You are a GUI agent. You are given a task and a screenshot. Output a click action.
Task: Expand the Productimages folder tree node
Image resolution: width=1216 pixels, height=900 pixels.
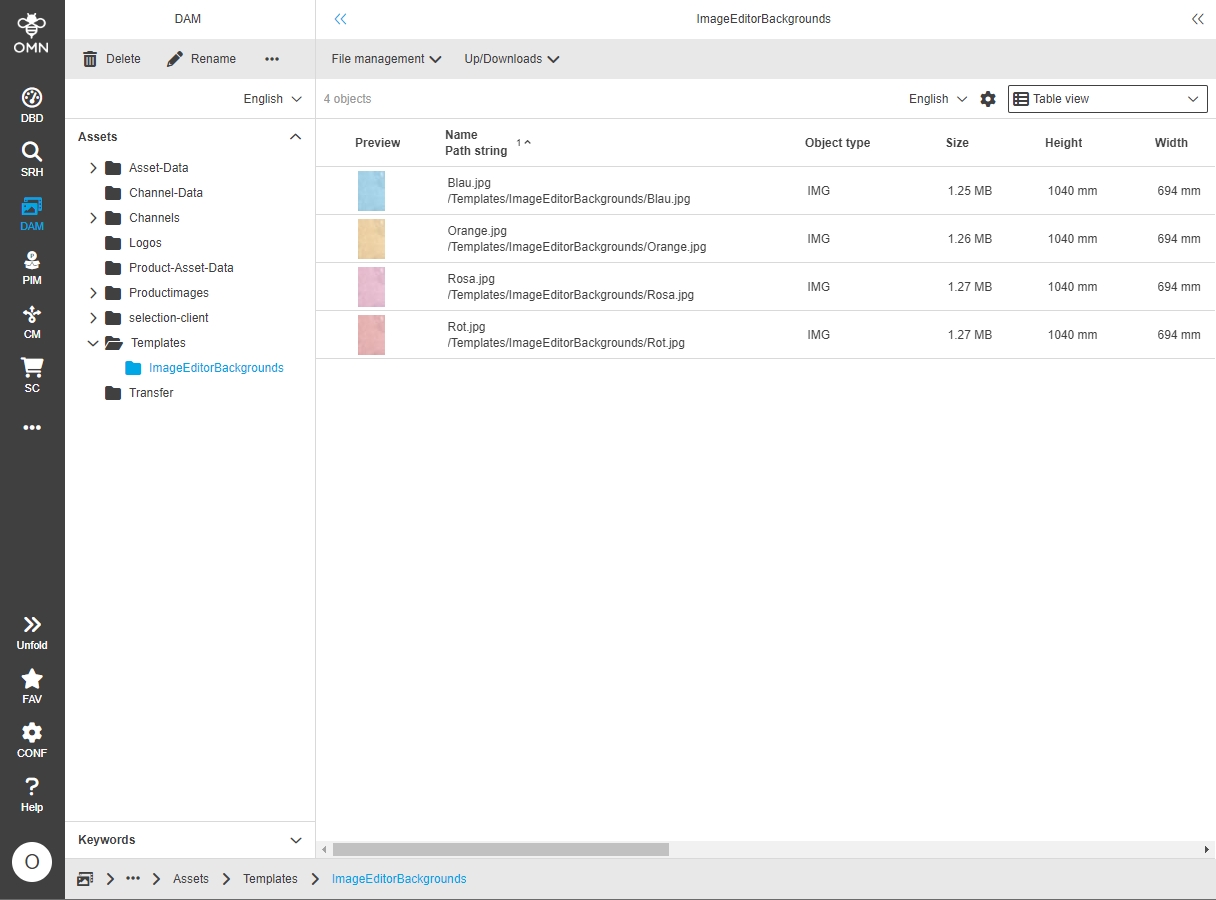[93, 293]
